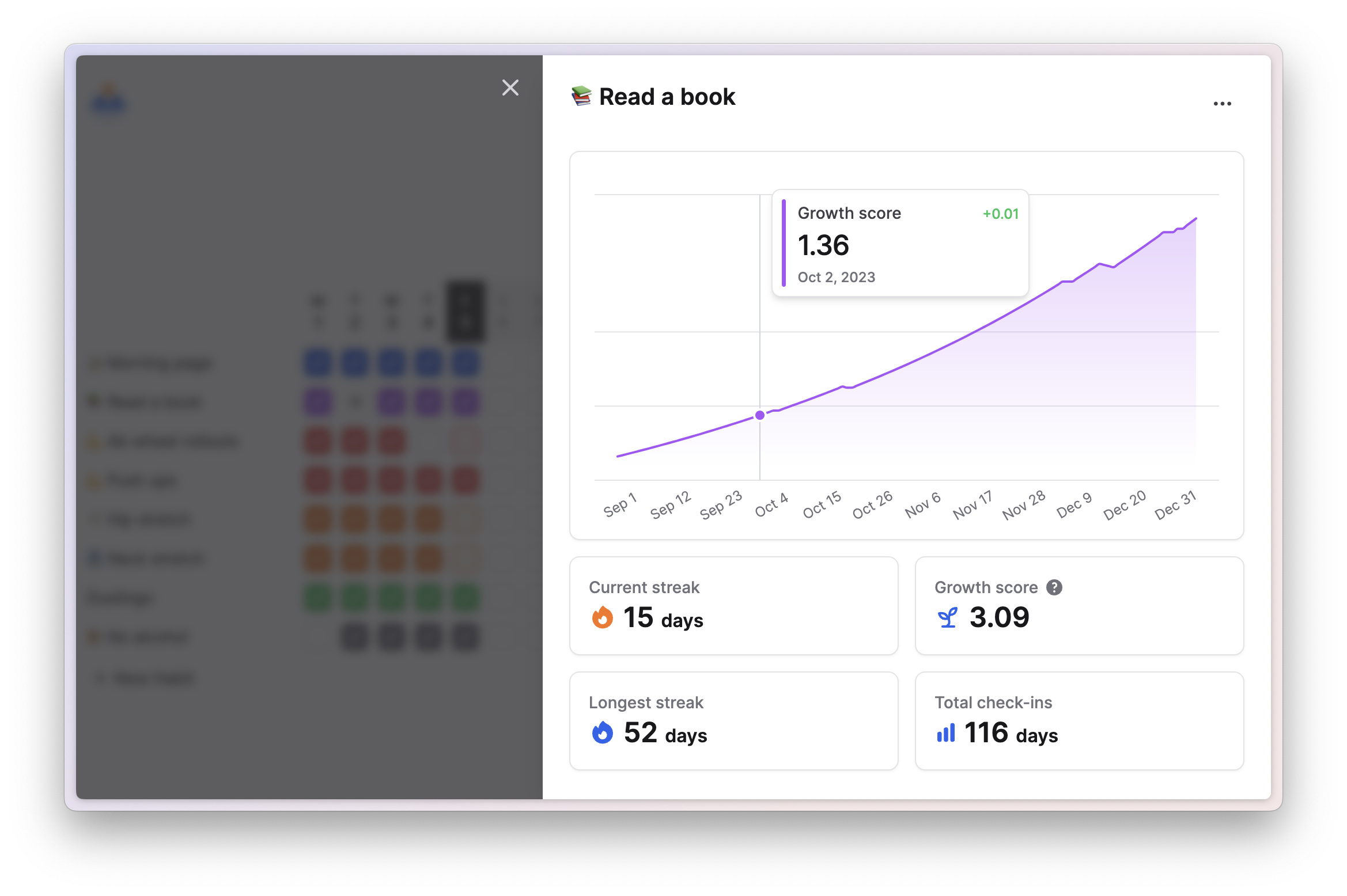The image size is (1347, 896).
Task: Click the Read a book title text
Action: (667, 97)
